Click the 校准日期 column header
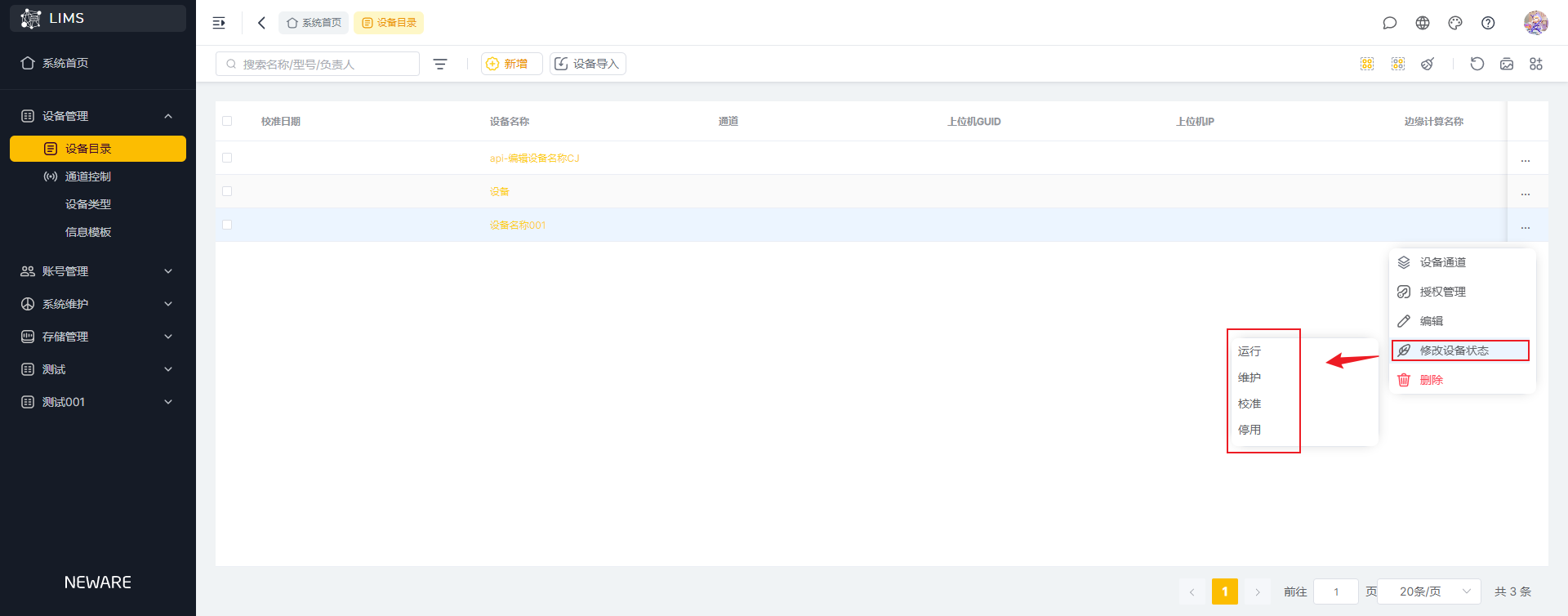The height and width of the screenshot is (616, 1568). [x=281, y=122]
